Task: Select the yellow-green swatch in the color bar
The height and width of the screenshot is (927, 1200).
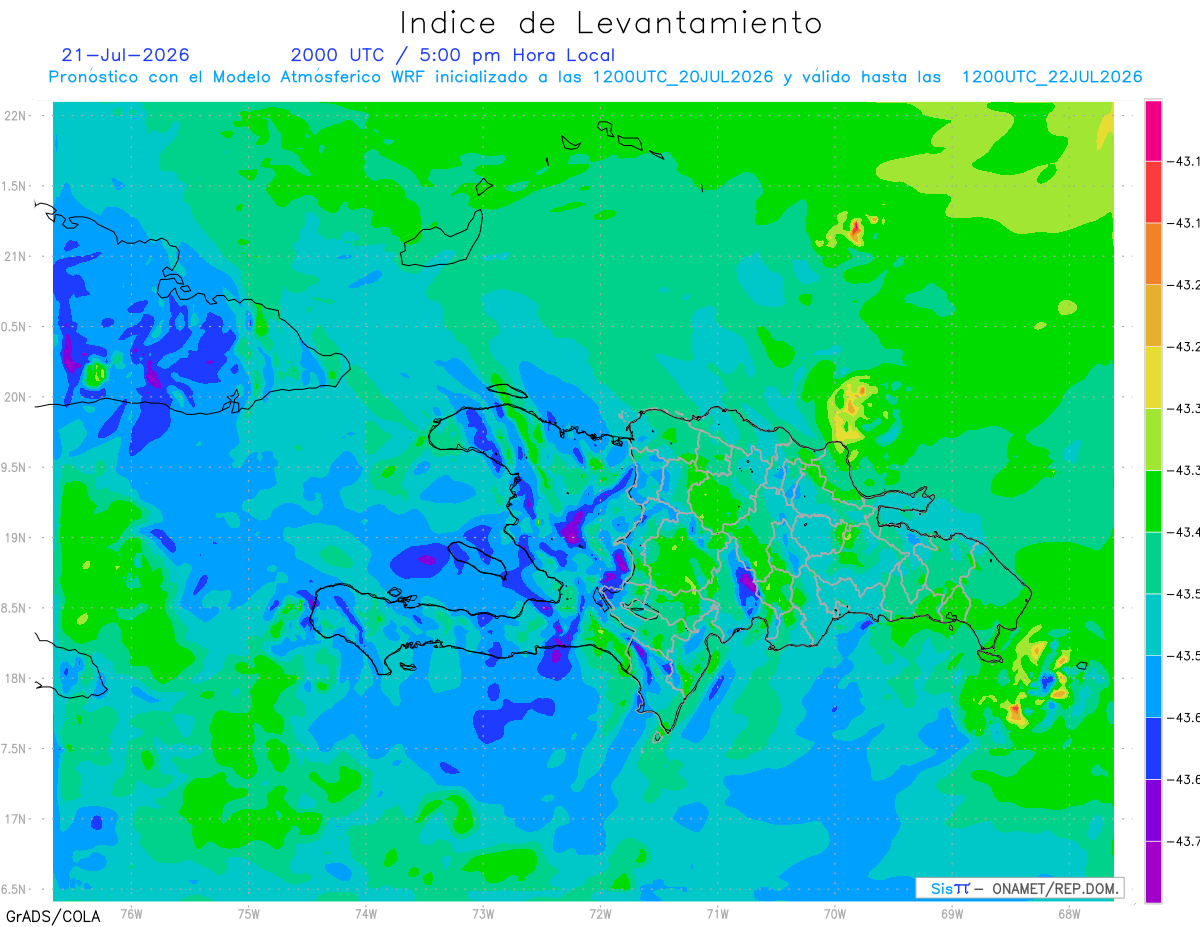Action: point(1153,440)
